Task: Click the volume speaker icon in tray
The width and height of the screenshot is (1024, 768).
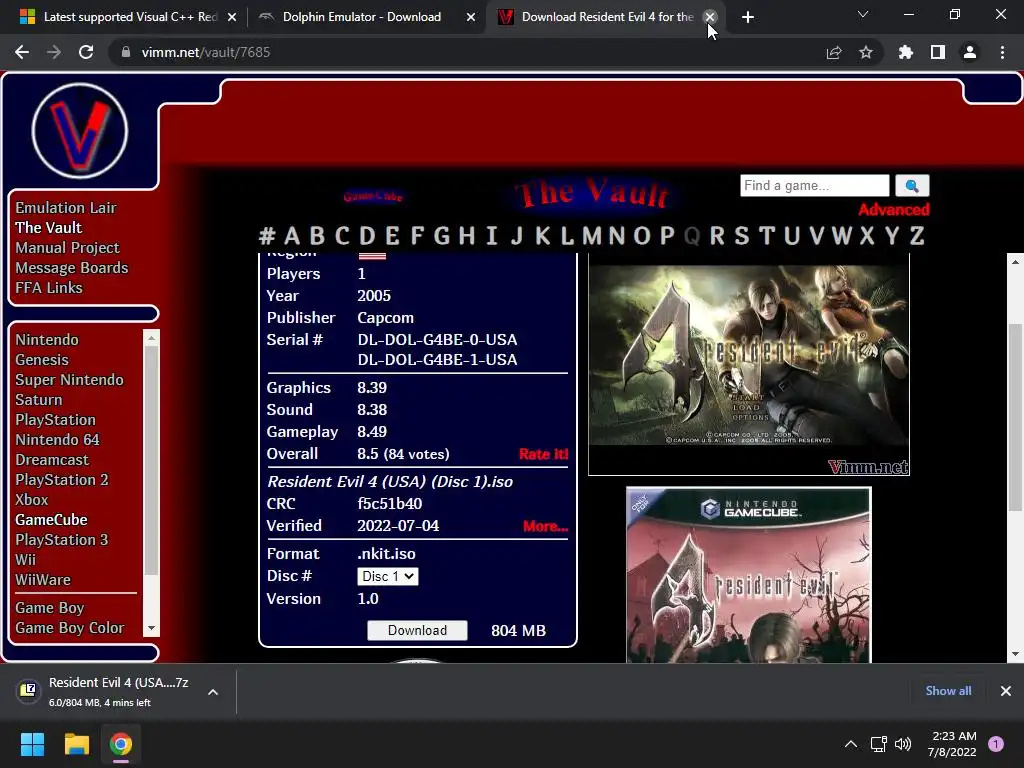Action: [903, 744]
